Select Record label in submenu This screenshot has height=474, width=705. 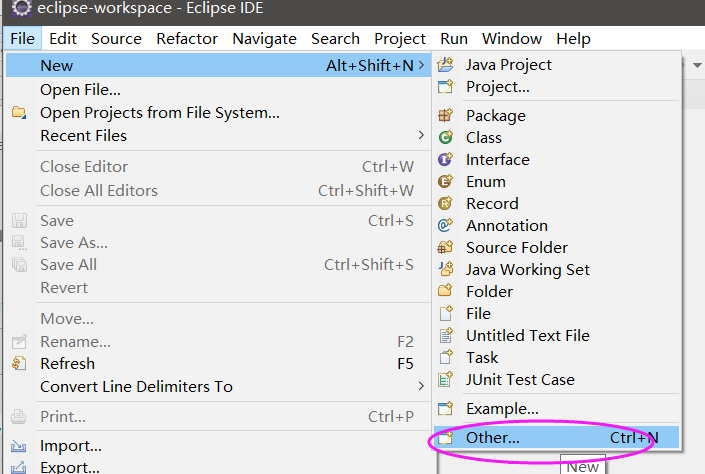pos(492,204)
